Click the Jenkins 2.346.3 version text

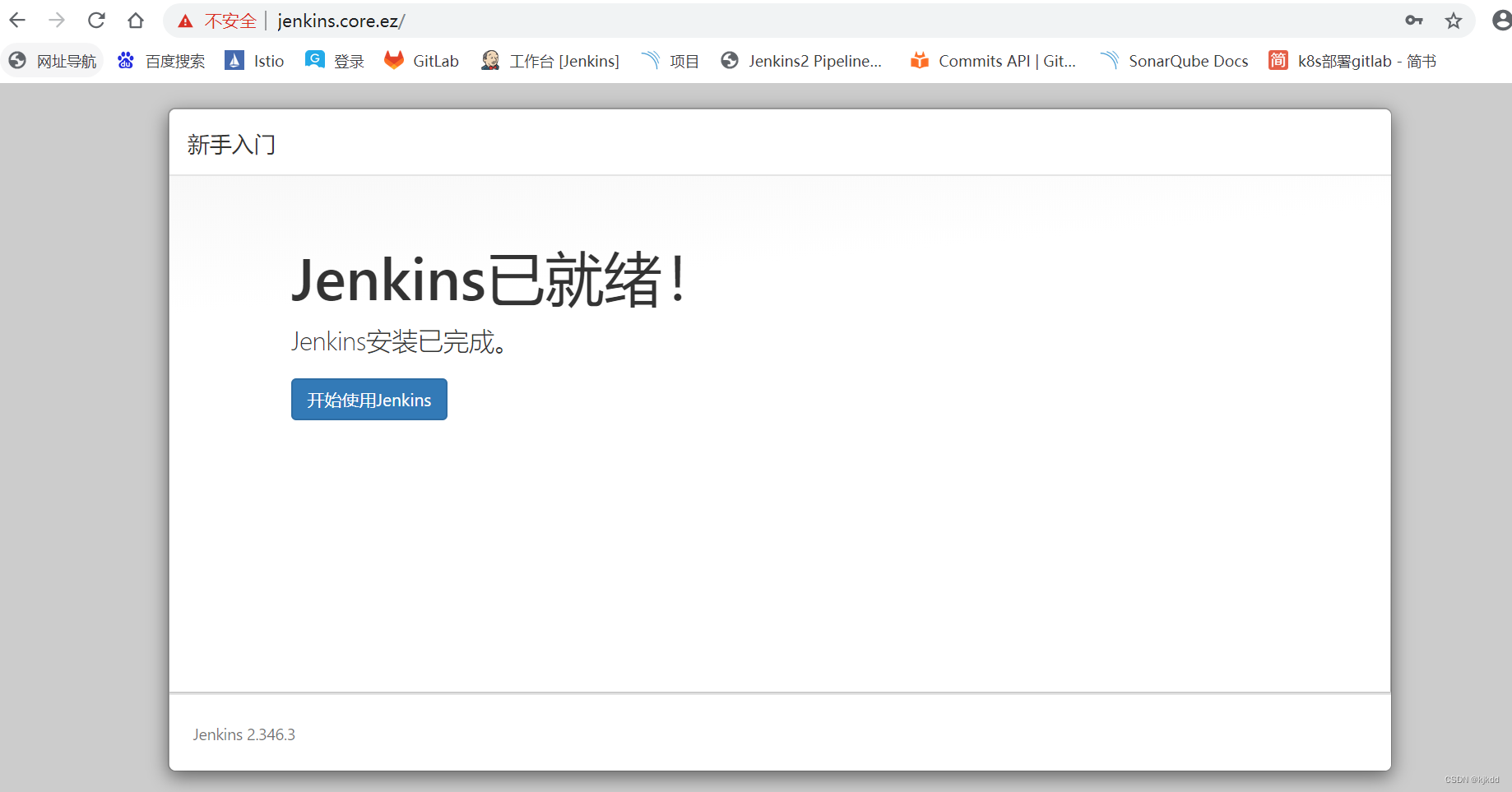pyautogui.click(x=244, y=734)
